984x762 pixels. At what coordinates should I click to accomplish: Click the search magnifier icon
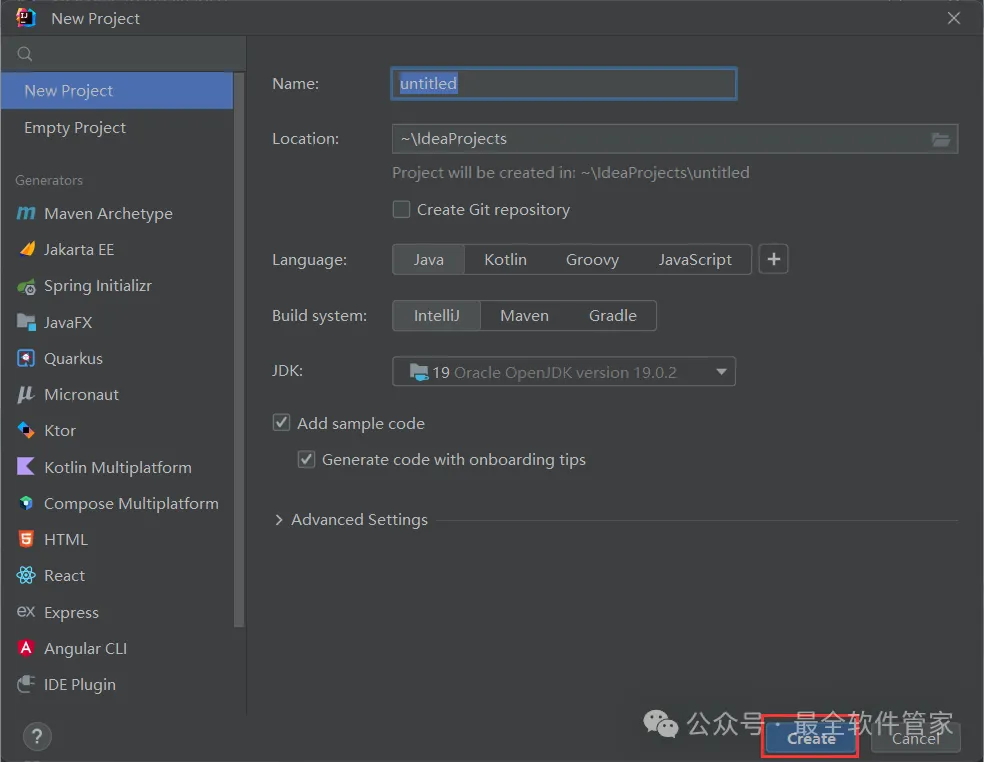(24, 54)
